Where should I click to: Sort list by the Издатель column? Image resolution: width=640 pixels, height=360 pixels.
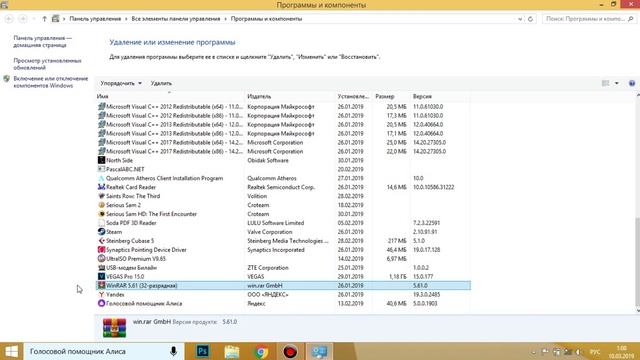(289, 96)
